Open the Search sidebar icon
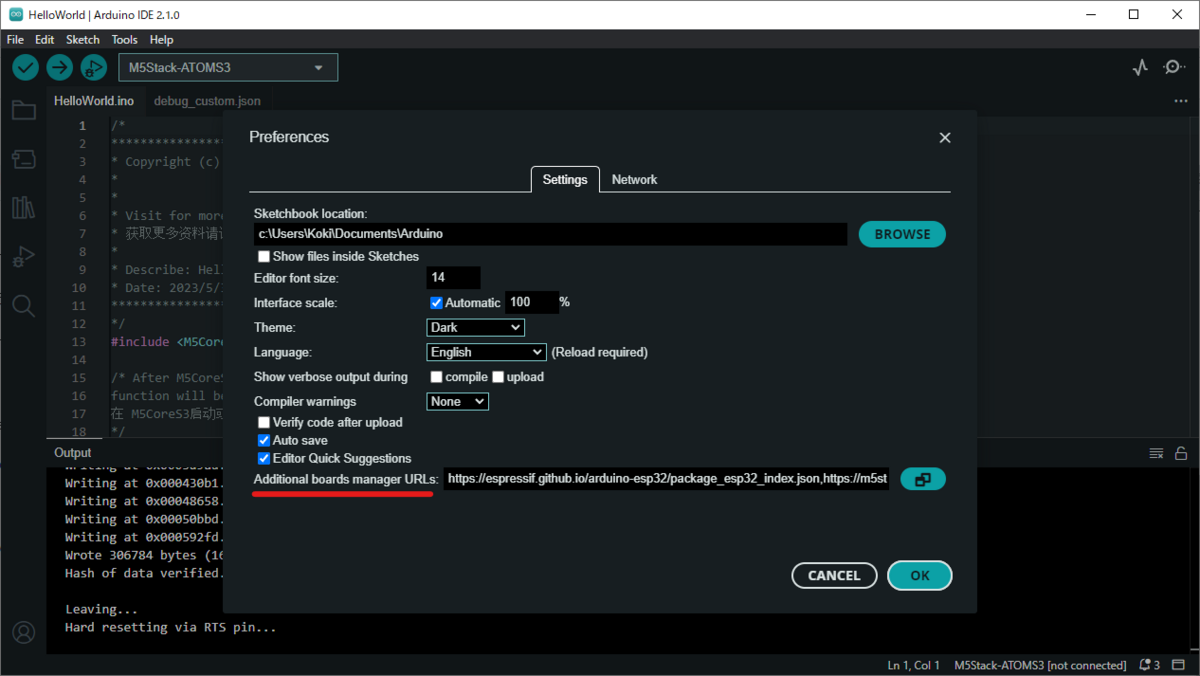Image resolution: width=1200 pixels, height=676 pixels. 23,306
